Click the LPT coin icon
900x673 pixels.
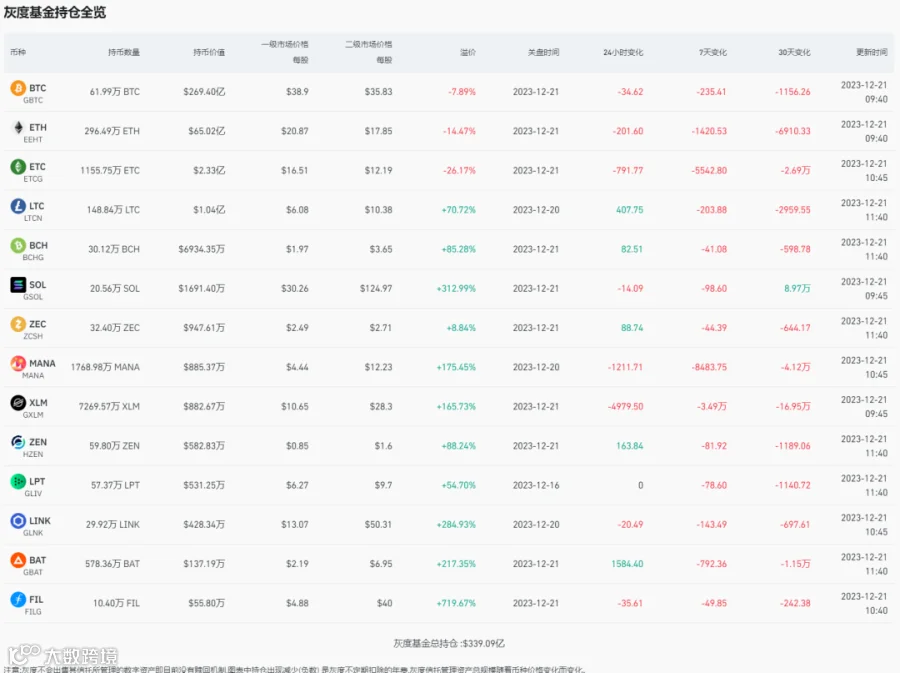coord(18,481)
